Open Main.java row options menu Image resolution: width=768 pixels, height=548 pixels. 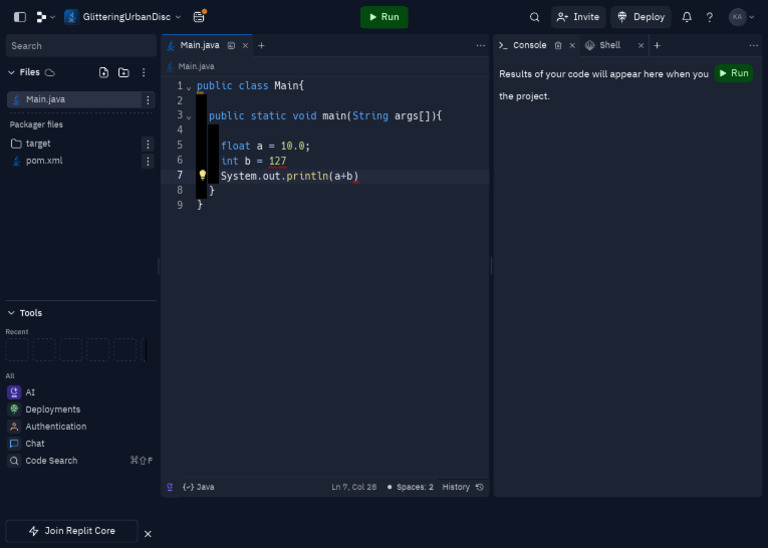(148, 100)
